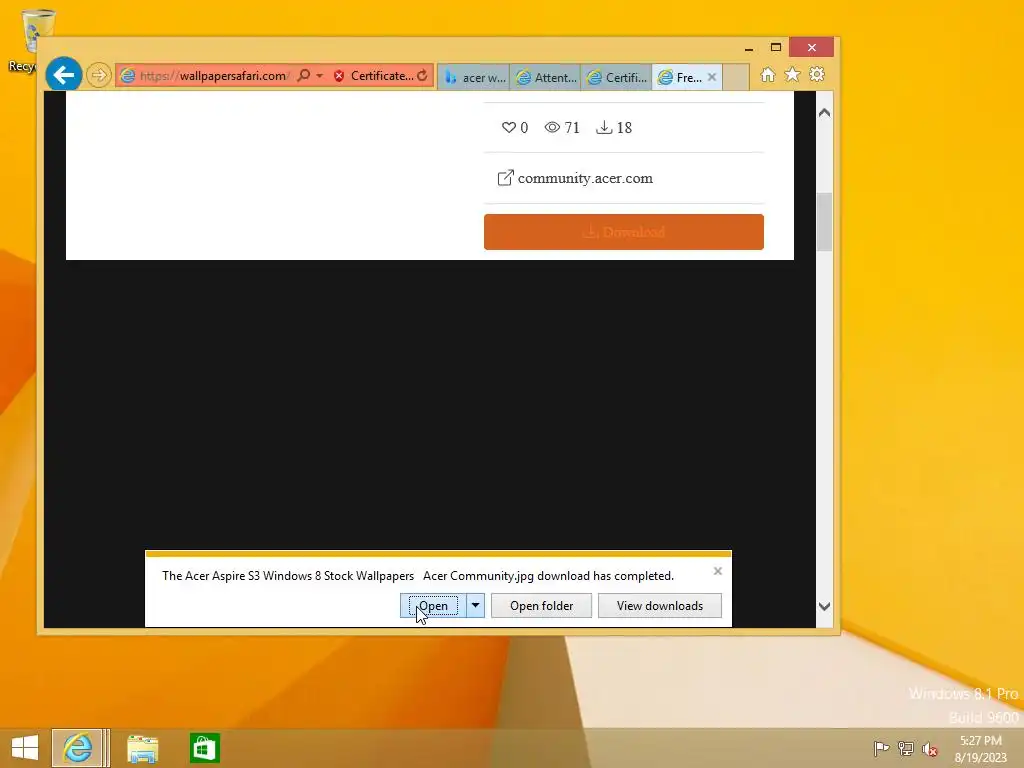Viewport: 1024px width, 768px height.
Task: Click the orange Download button
Action: coord(624,232)
